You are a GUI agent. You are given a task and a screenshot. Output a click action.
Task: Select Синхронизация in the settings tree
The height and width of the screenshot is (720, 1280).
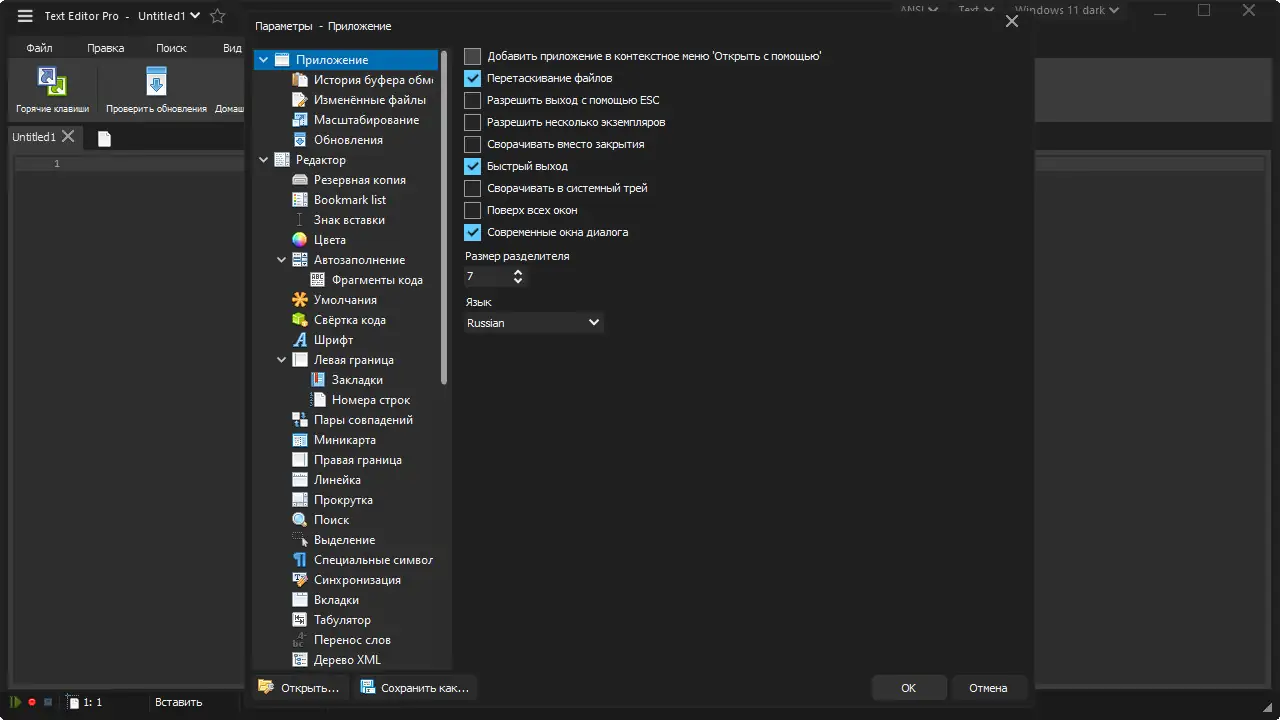coord(357,580)
